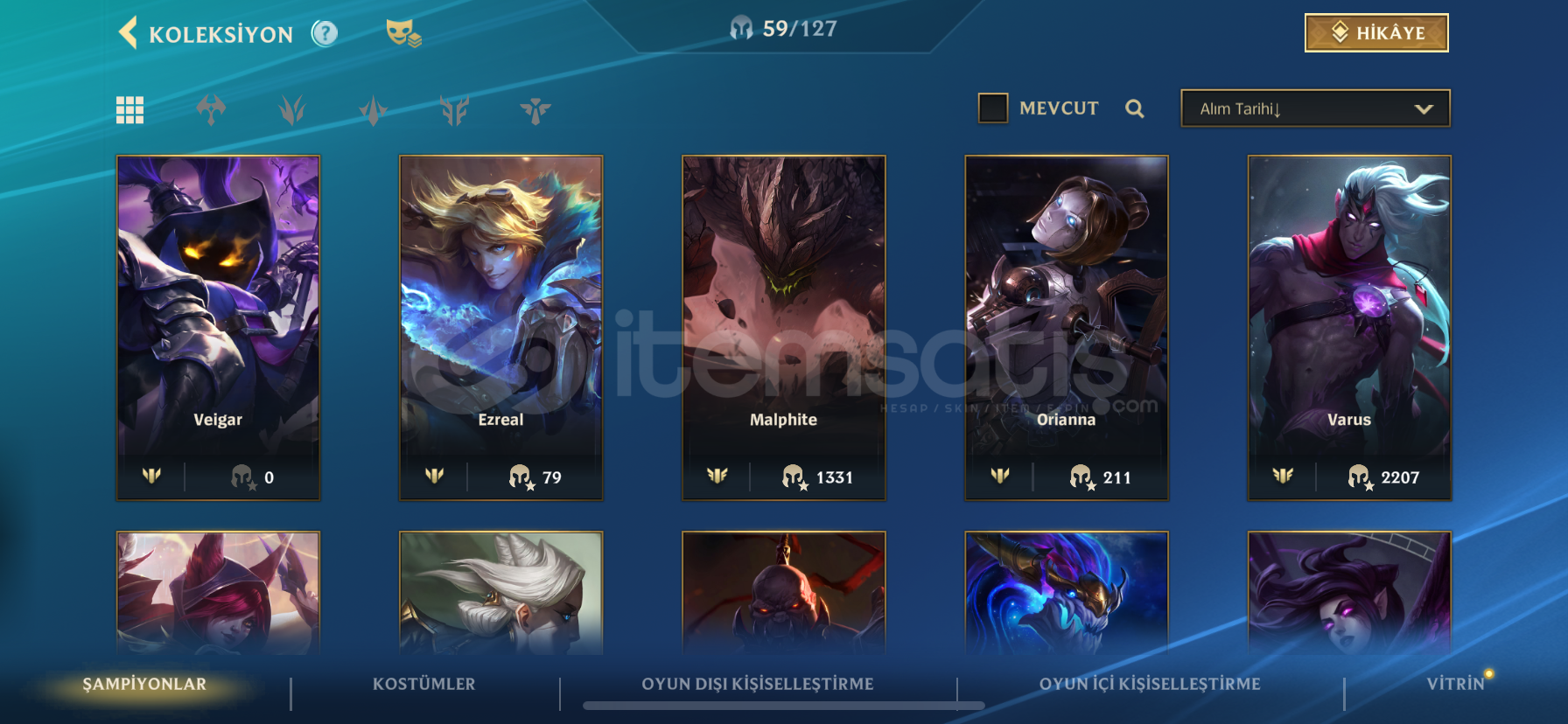Open the Oyun Dışı Kişiselleştirme tab
This screenshot has width=1568, height=724.
tap(758, 684)
